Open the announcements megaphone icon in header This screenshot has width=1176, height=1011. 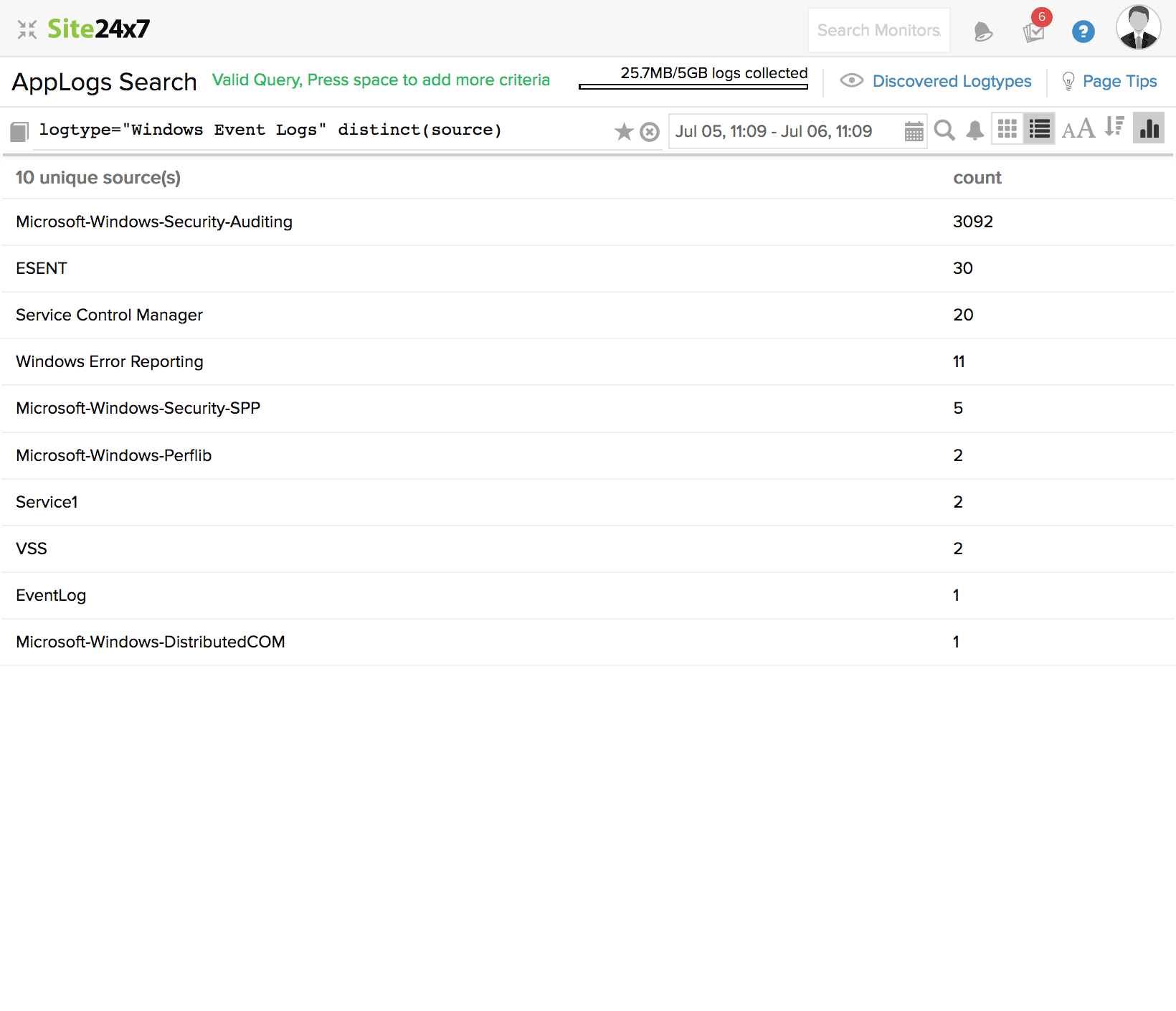[983, 32]
